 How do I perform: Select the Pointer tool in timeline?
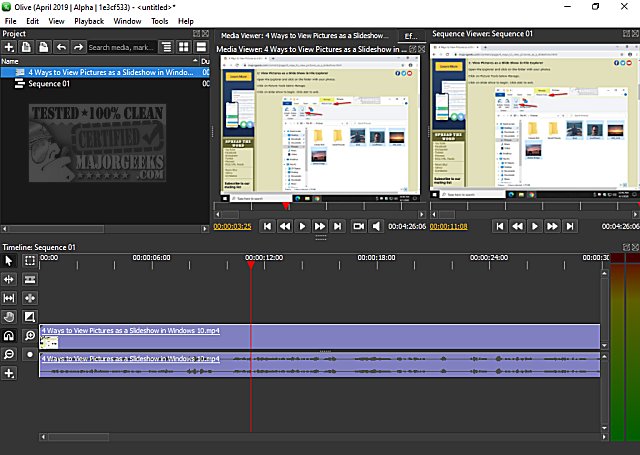(x=9, y=261)
